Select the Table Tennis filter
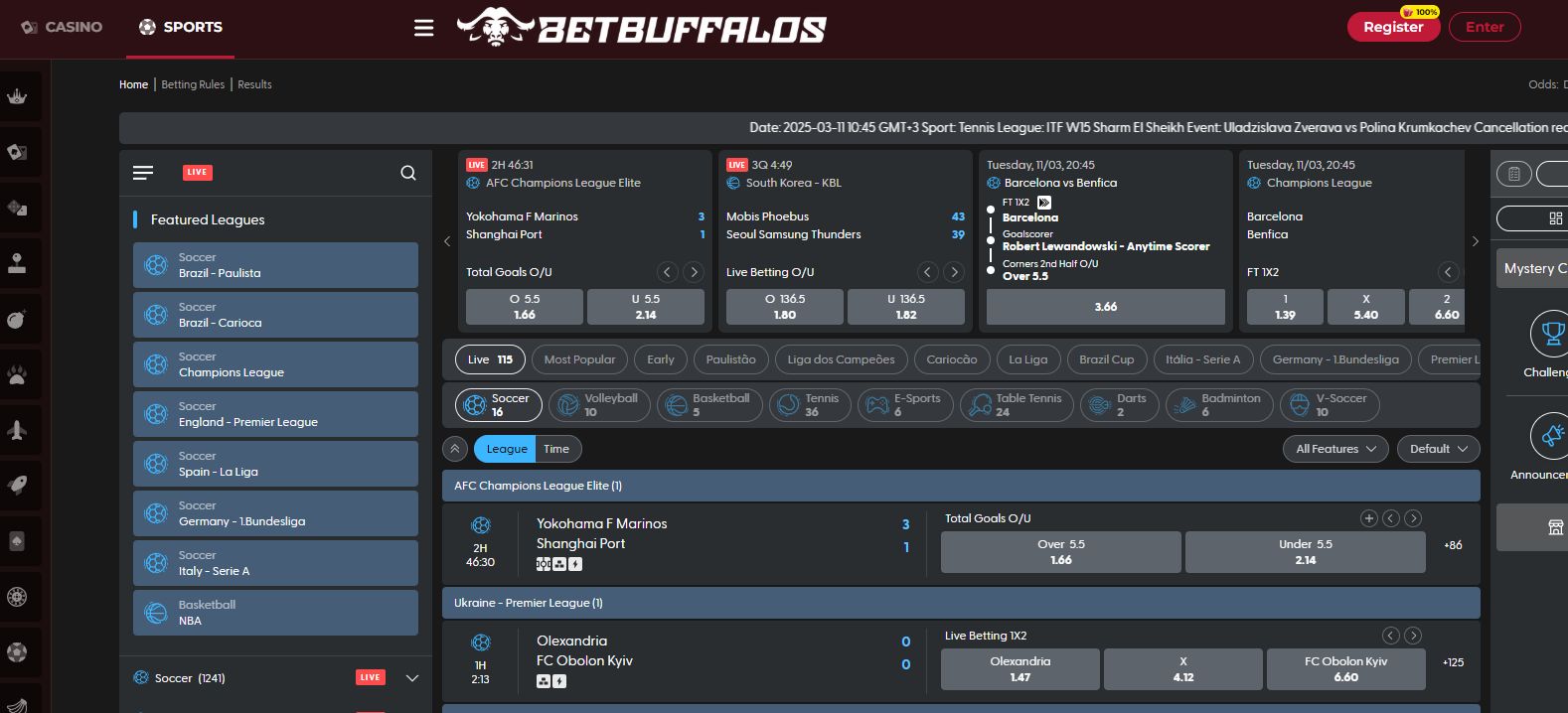The image size is (1568, 713). point(1017,405)
